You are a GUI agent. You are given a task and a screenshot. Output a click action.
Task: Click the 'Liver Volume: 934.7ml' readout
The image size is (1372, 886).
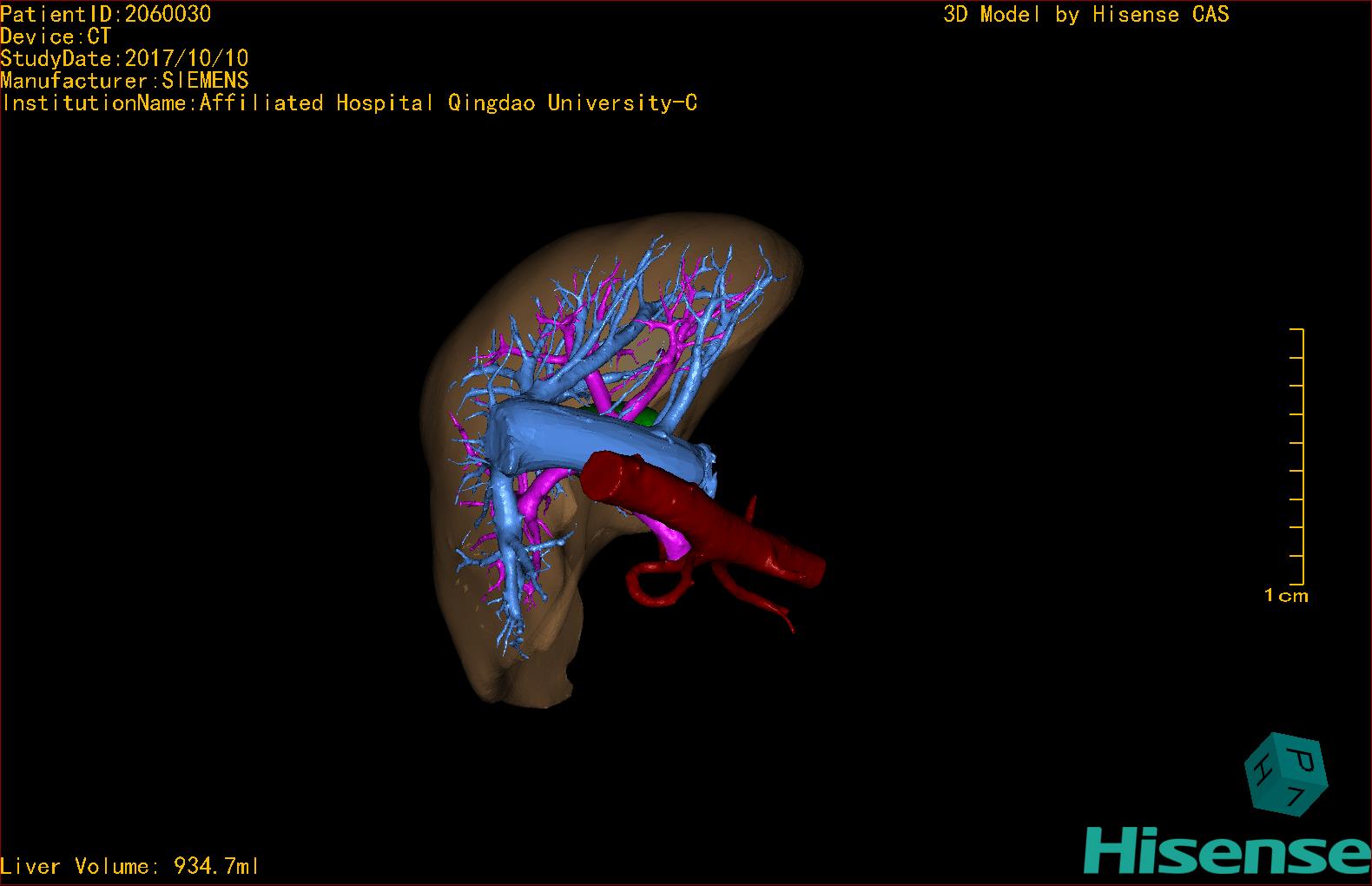point(130,866)
